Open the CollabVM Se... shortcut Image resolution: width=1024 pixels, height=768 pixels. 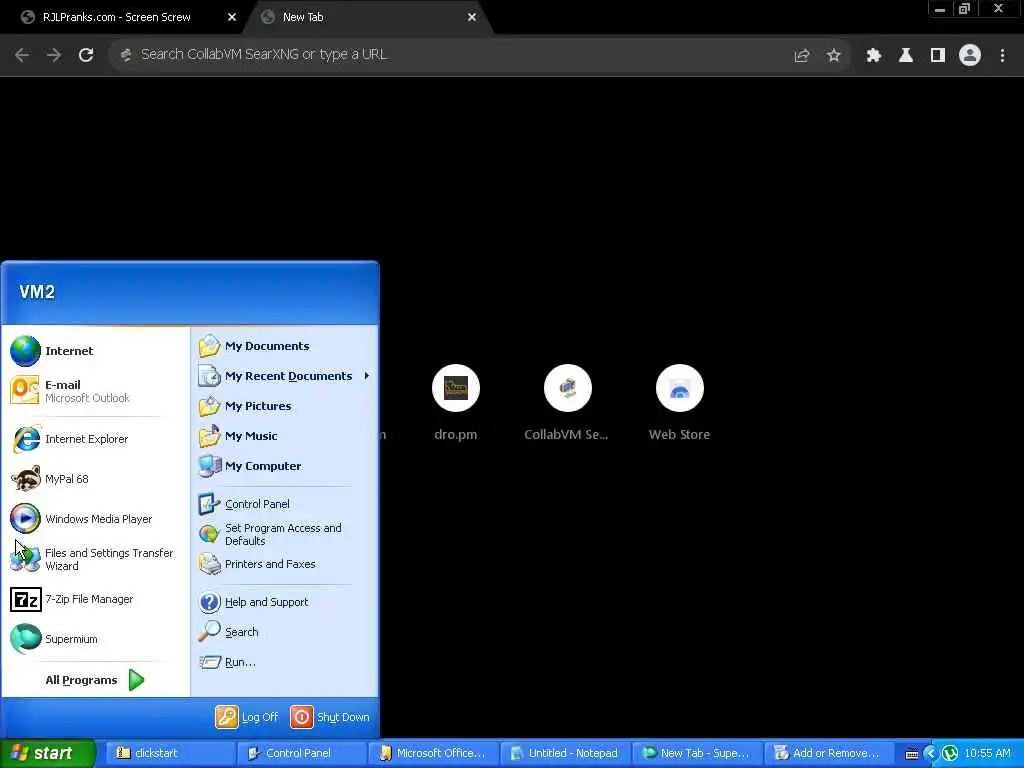(x=568, y=403)
